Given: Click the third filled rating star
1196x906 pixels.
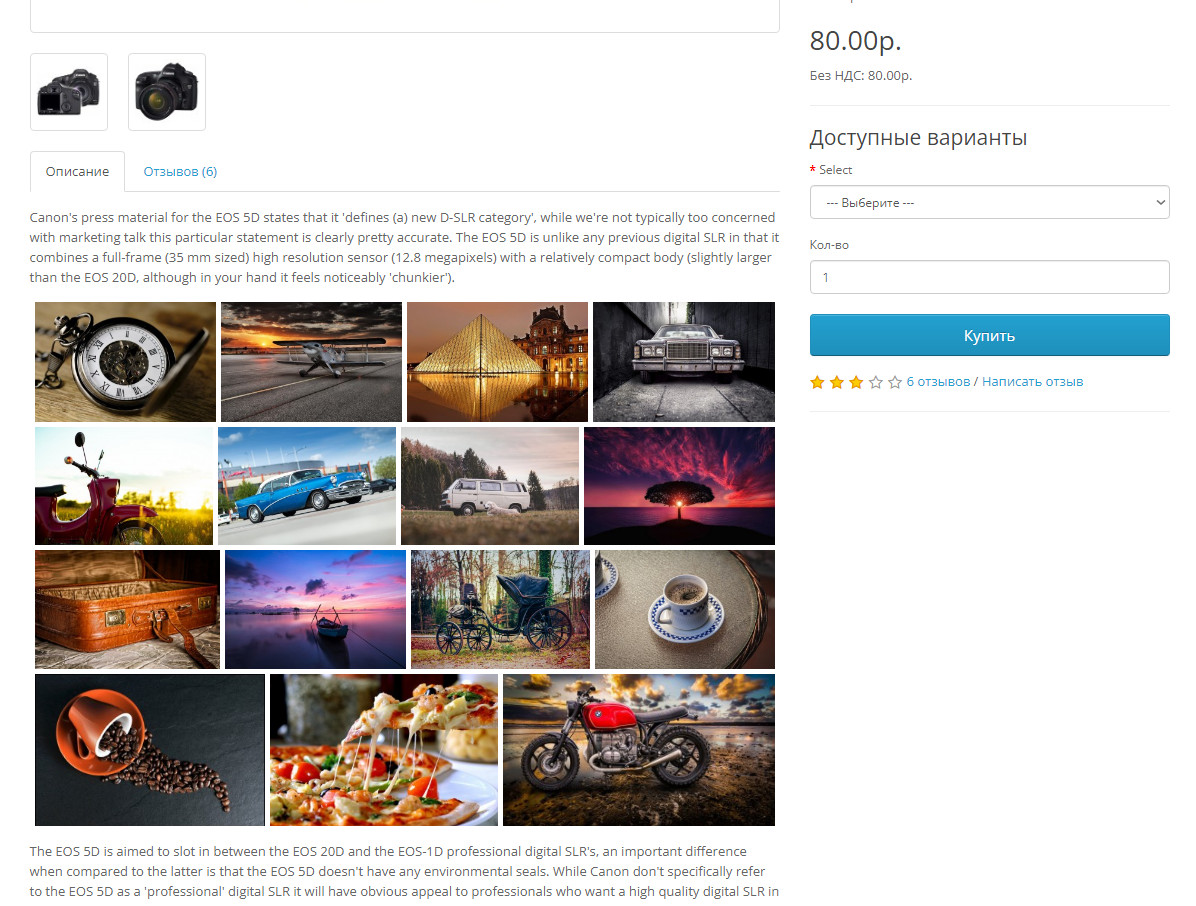Looking at the screenshot, I should 856,382.
